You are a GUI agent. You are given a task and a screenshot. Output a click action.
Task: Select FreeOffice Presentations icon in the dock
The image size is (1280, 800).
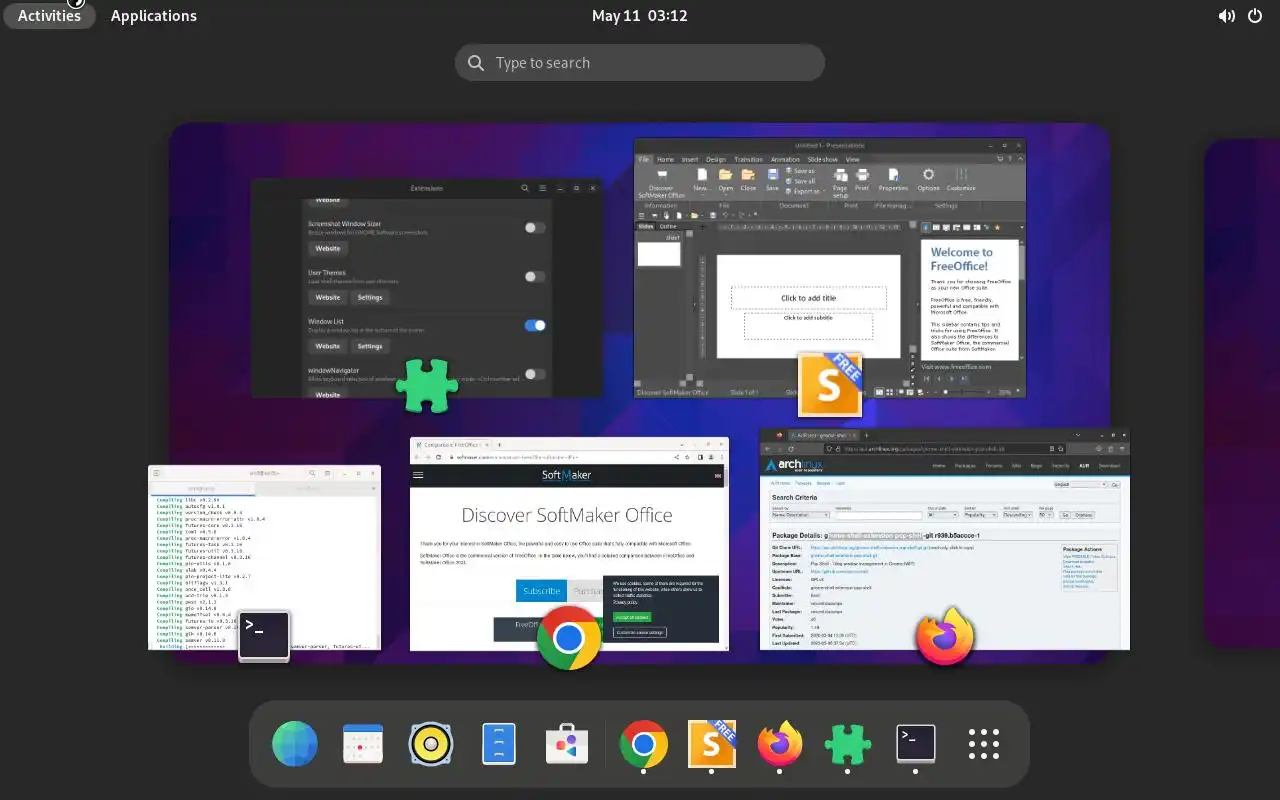pos(712,744)
